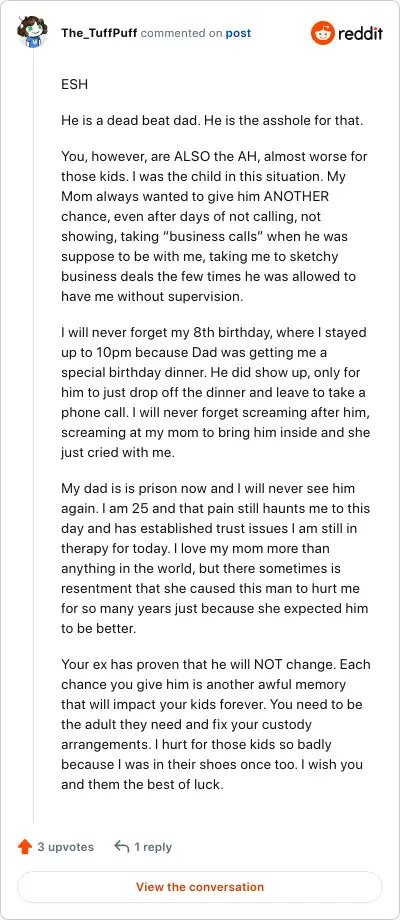Click the paragraph starting "You, however, are ALSO"

coord(215,226)
